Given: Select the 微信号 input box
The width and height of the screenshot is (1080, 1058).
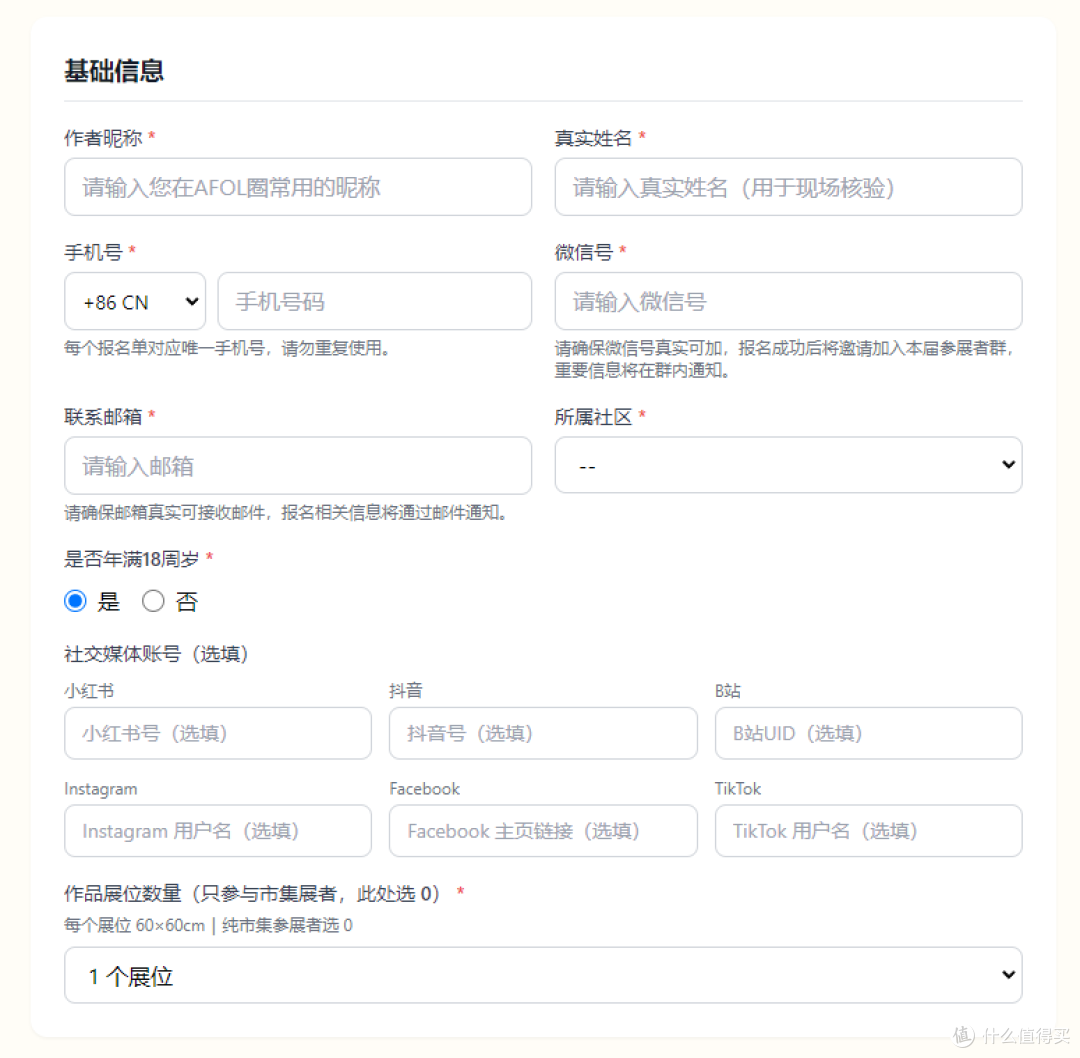Looking at the screenshot, I should (x=788, y=301).
